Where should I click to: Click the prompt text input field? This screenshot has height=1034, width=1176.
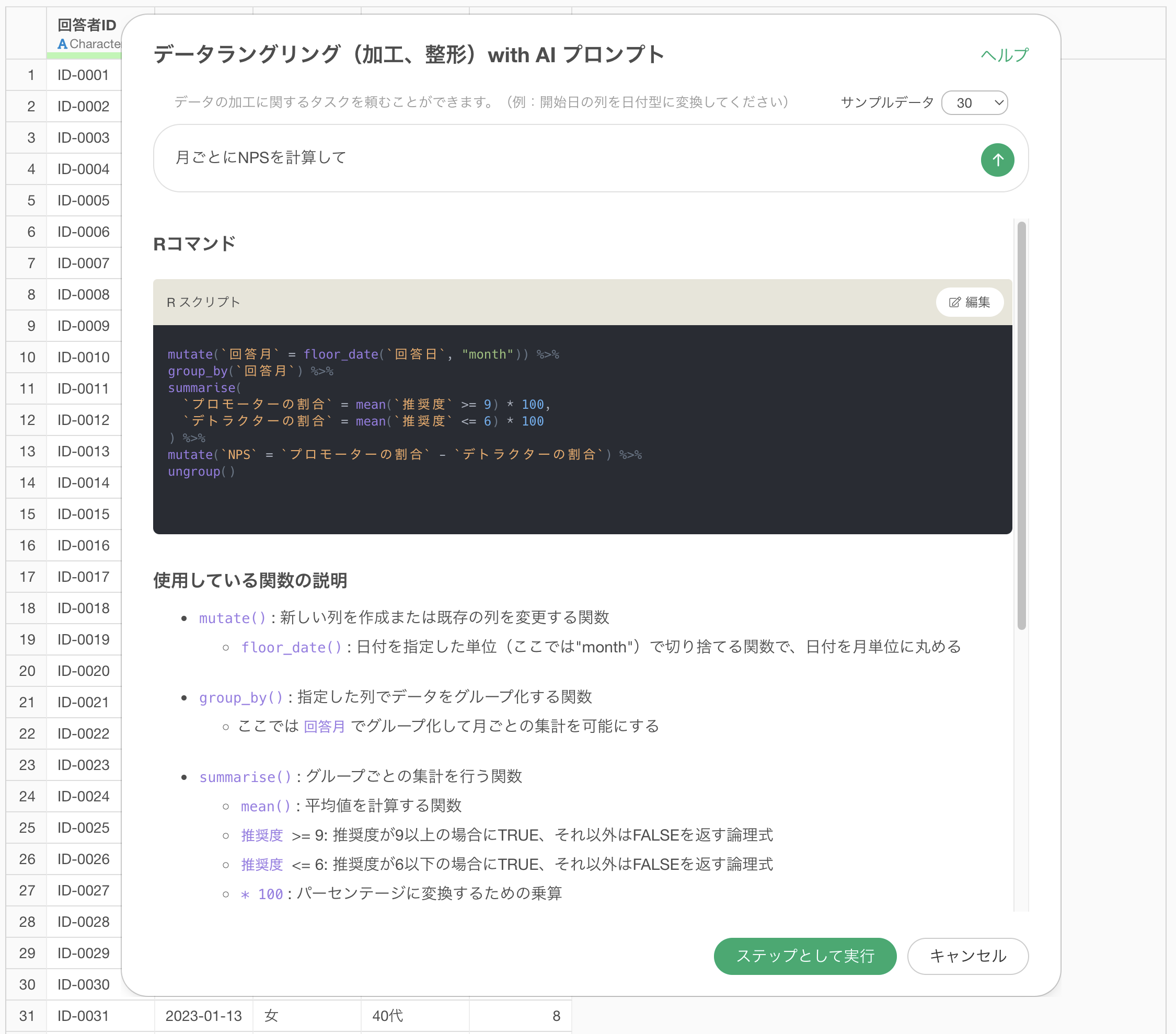coord(564,158)
